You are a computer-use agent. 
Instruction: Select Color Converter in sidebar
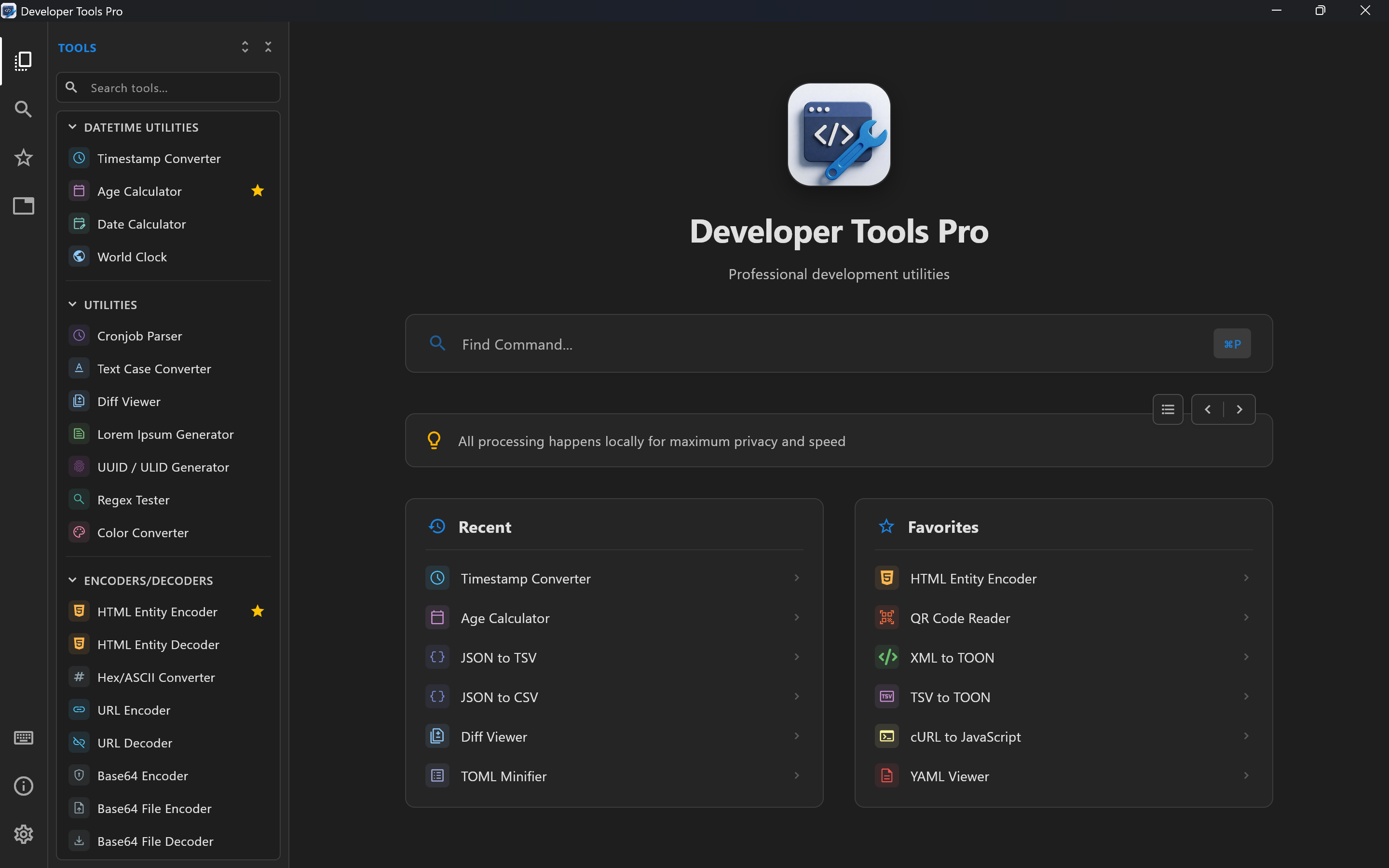pyautogui.click(x=168, y=532)
